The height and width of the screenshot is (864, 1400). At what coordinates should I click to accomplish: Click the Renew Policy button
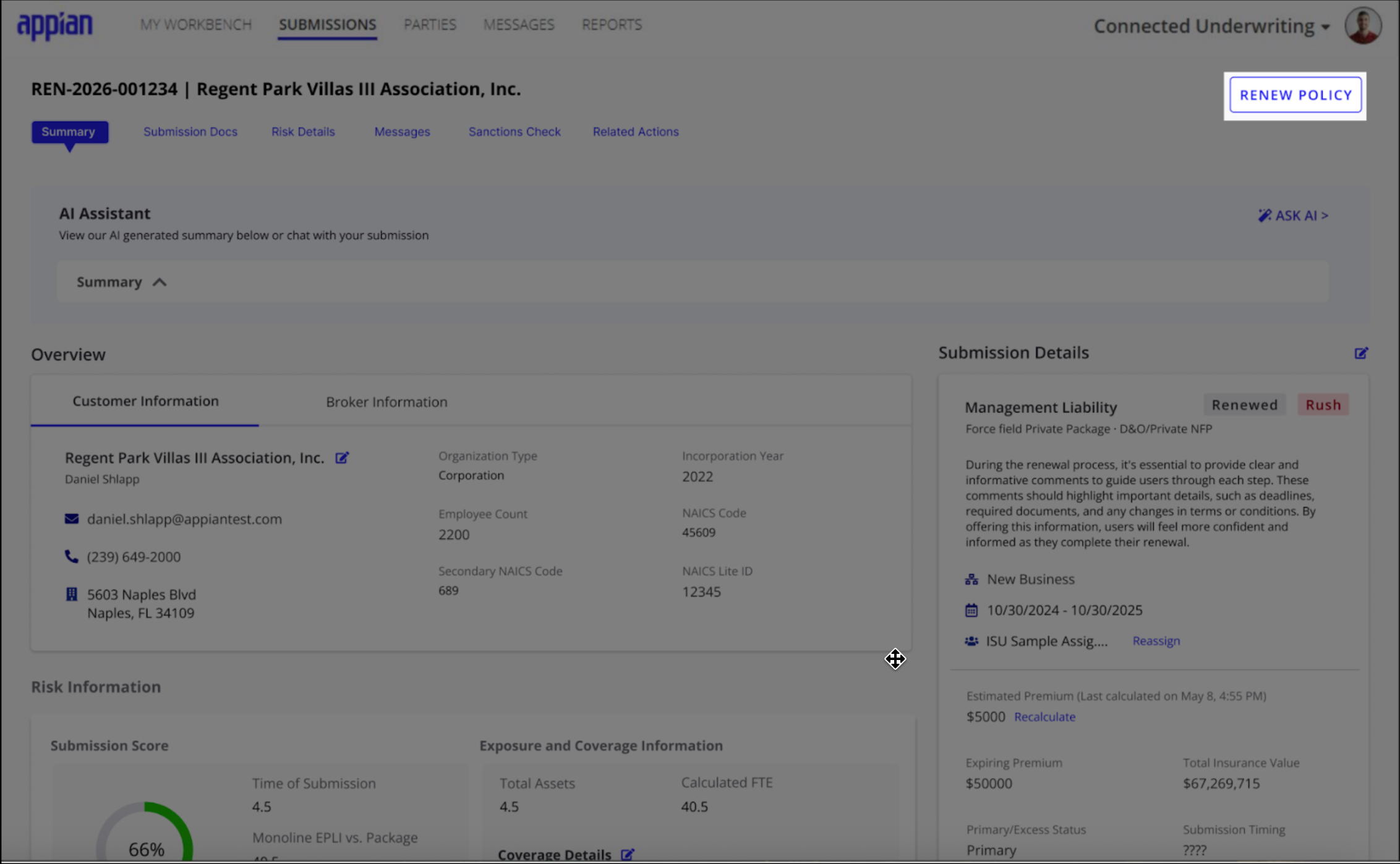click(1295, 95)
